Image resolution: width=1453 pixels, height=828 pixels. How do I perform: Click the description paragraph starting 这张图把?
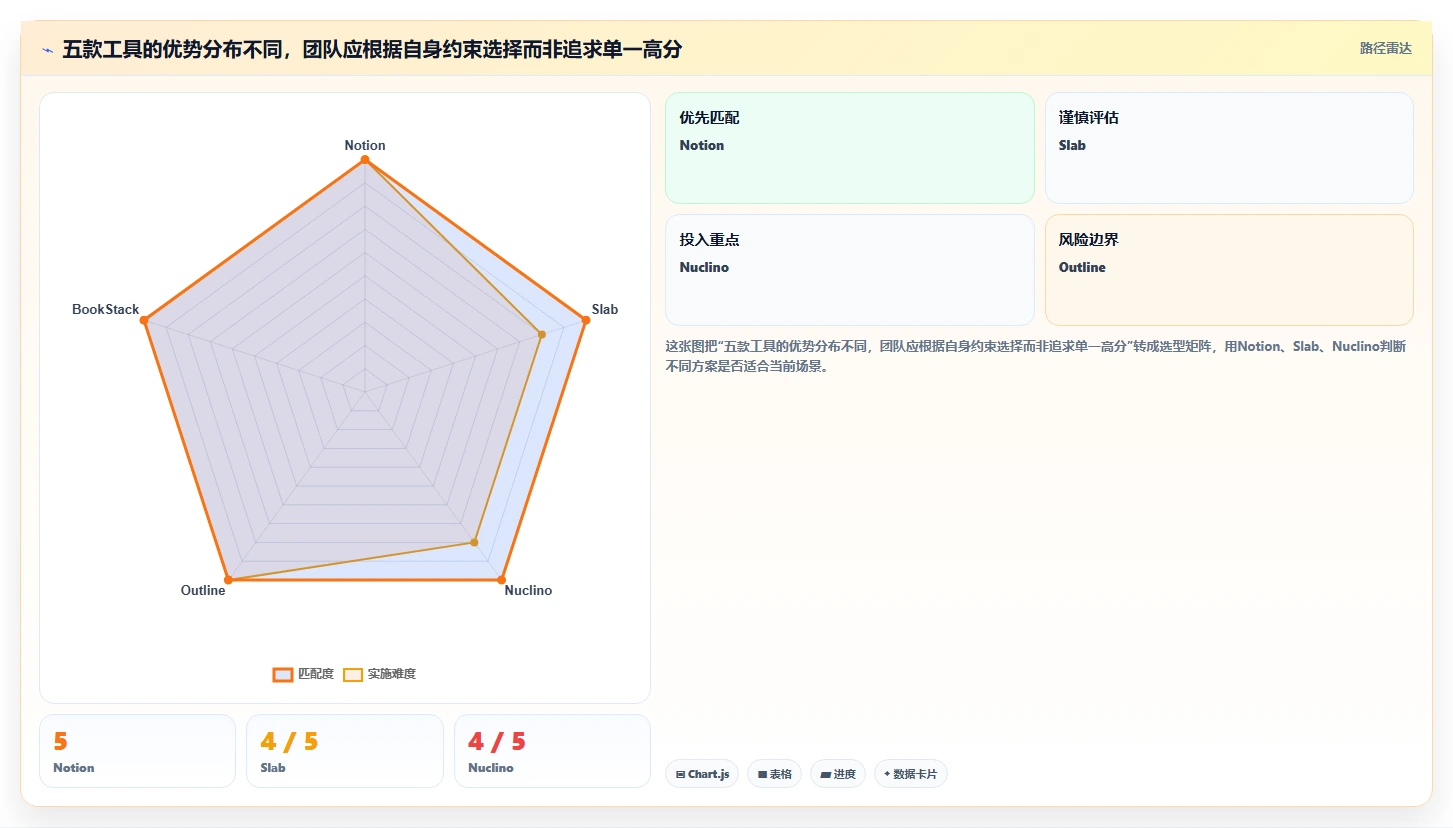coord(1036,356)
